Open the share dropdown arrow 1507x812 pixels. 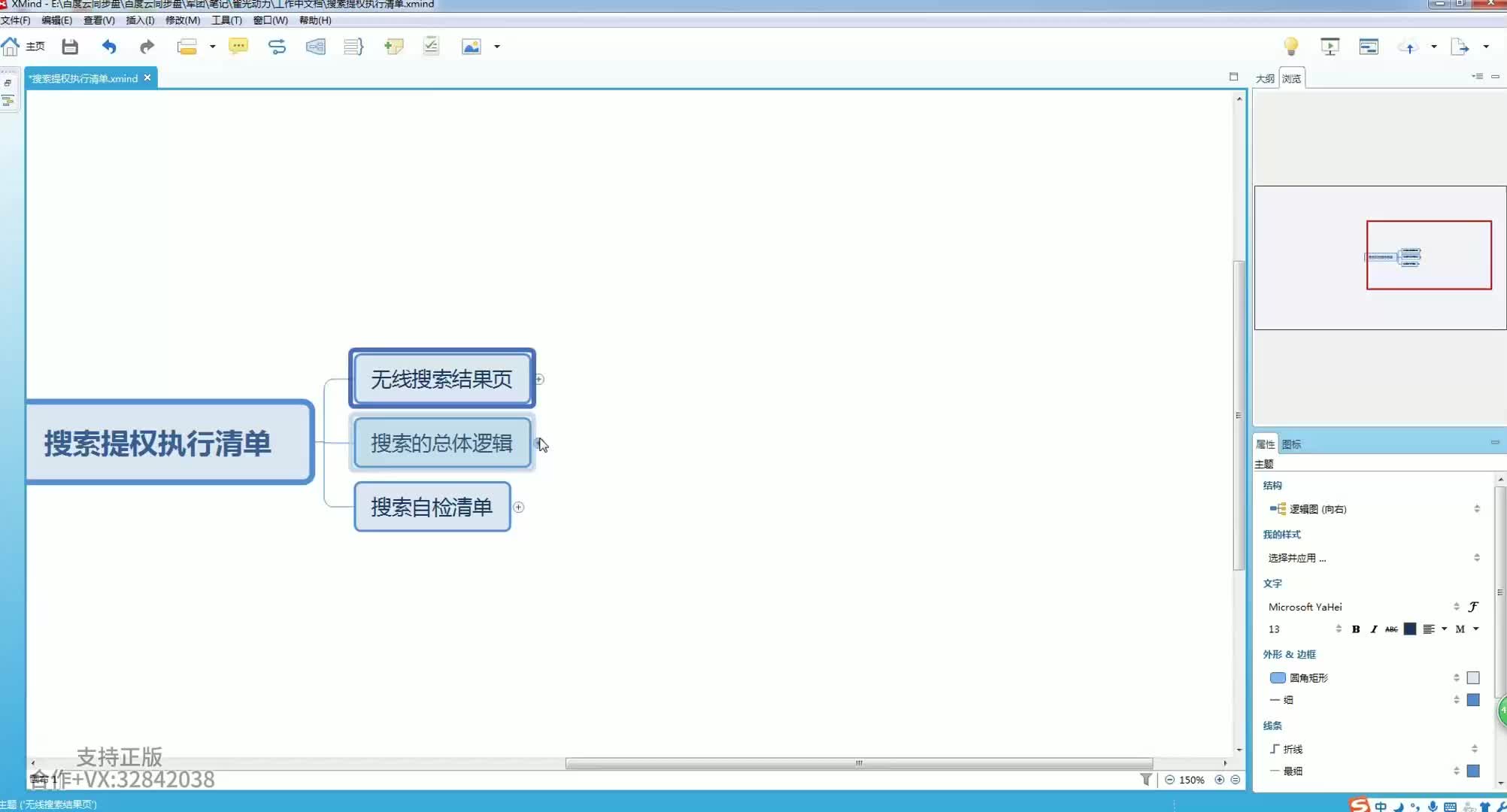(x=1434, y=47)
